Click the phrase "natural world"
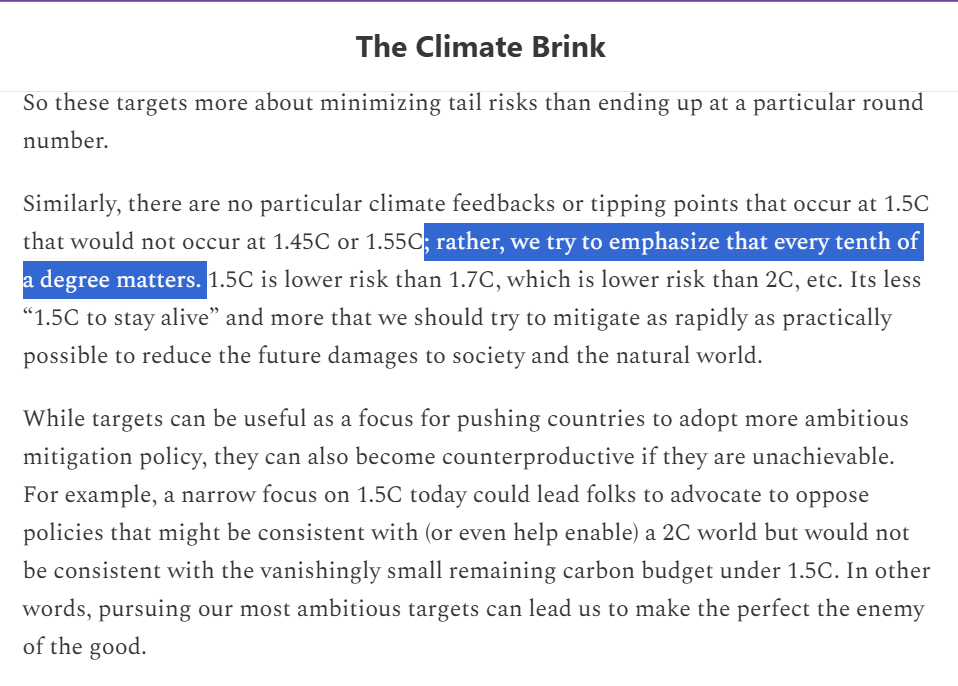The height and width of the screenshot is (686, 958). (x=682, y=356)
